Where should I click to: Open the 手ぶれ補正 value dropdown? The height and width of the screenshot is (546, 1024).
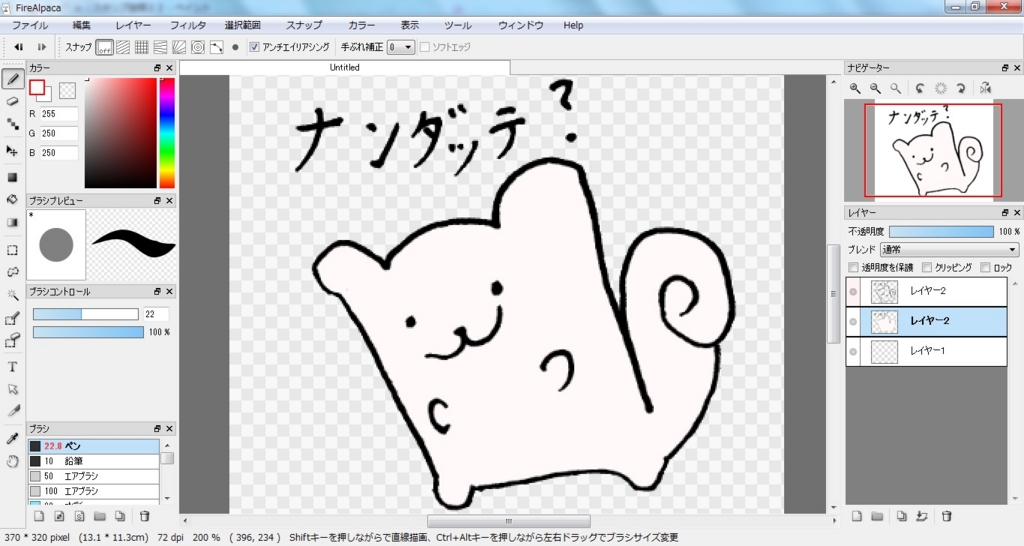[x=401, y=47]
